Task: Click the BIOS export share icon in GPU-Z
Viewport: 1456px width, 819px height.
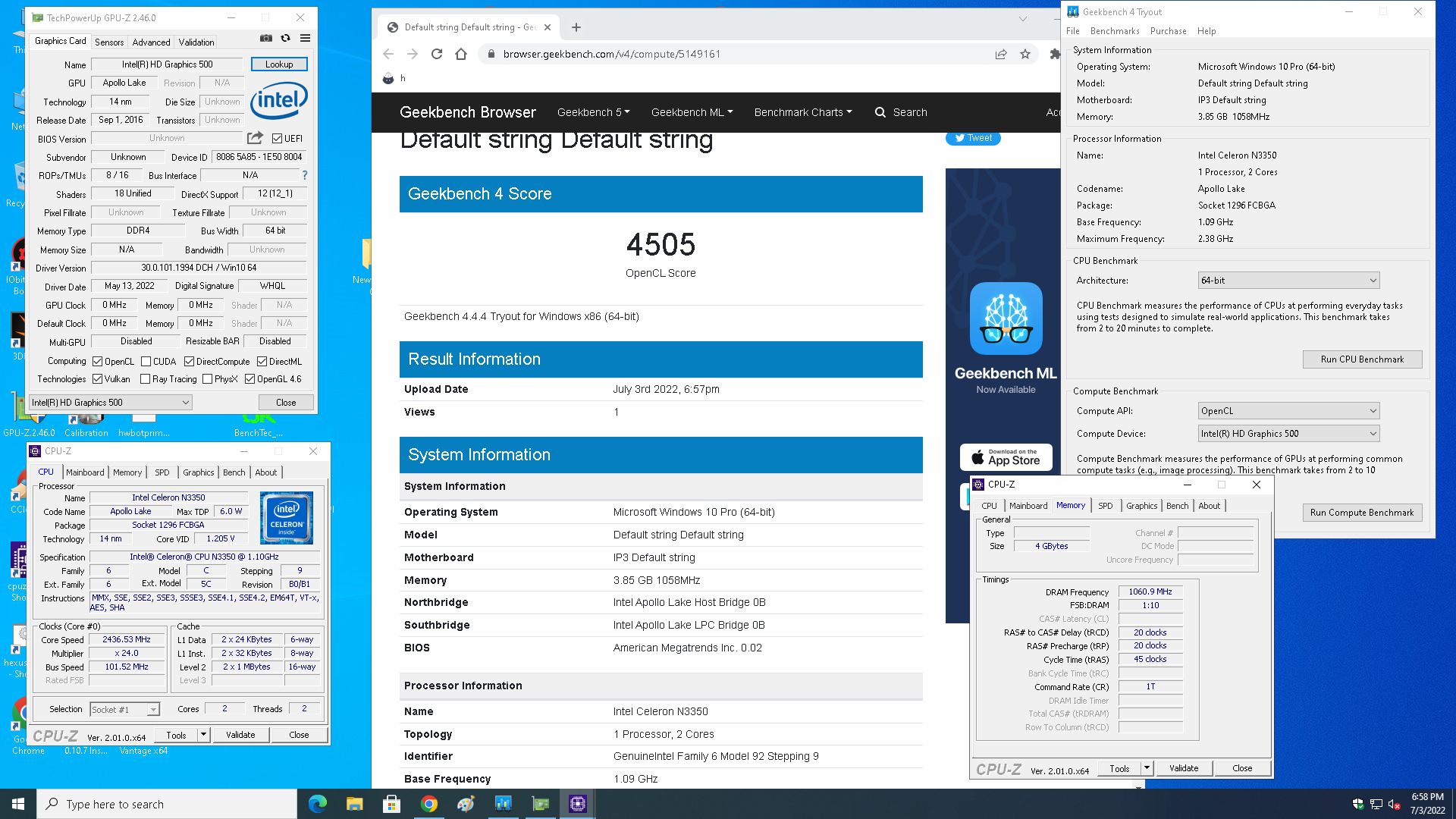Action: pyautogui.click(x=255, y=138)
